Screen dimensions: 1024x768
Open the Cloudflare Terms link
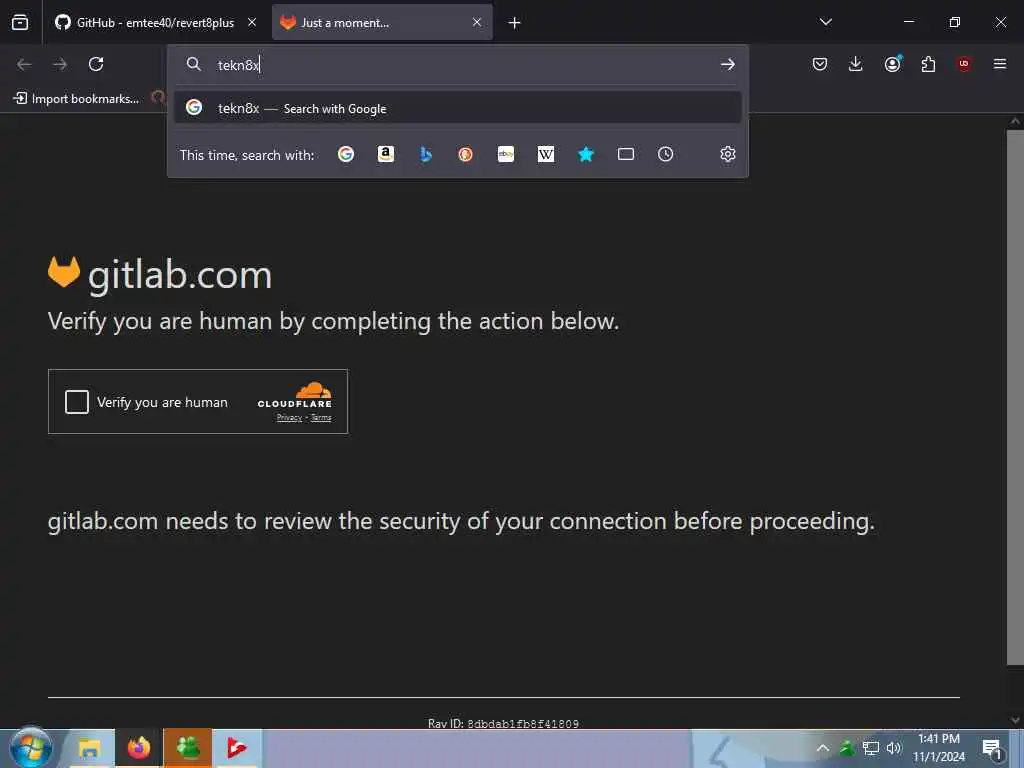[x=321, y=418]
